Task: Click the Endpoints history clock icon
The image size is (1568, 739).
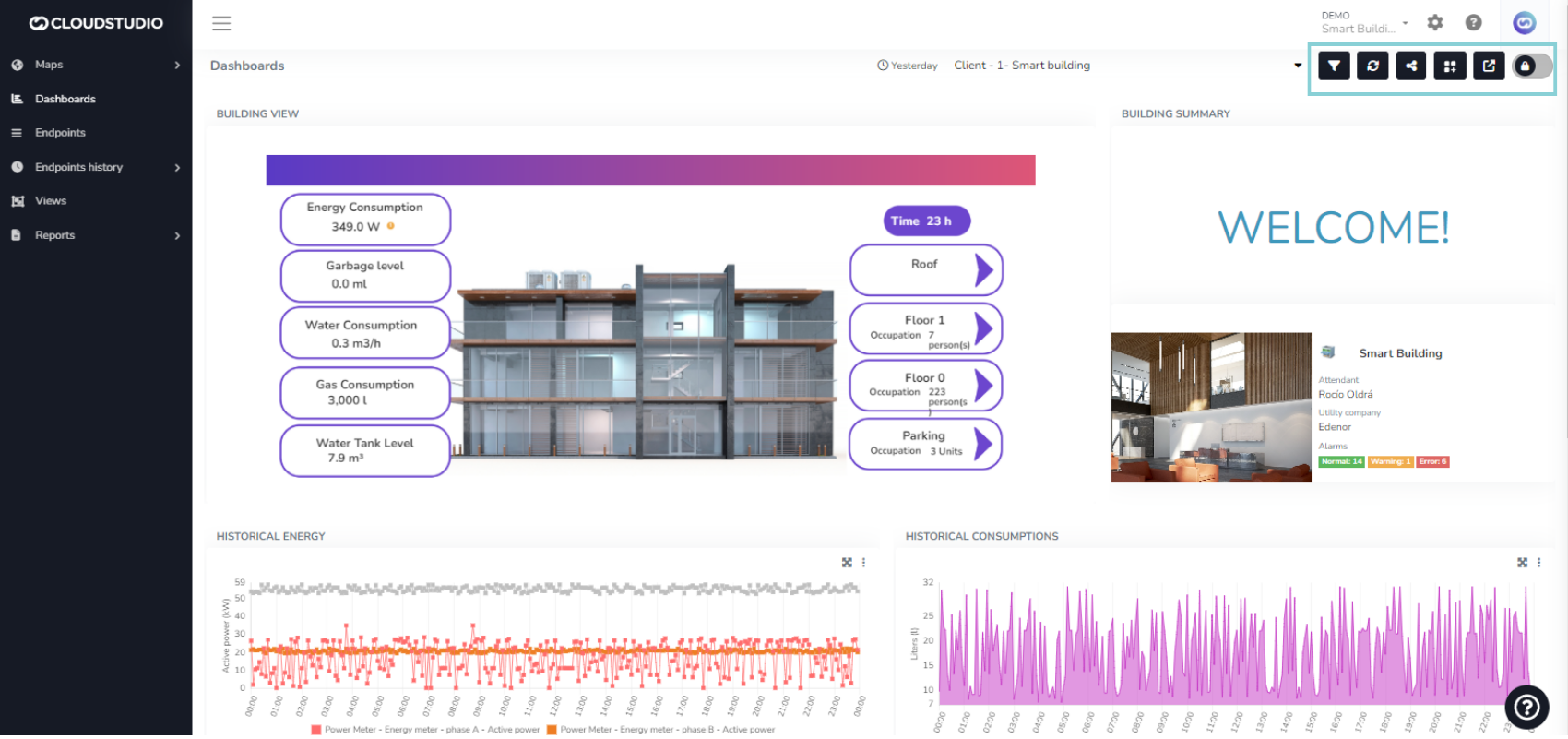Action: tap(17, 167)
